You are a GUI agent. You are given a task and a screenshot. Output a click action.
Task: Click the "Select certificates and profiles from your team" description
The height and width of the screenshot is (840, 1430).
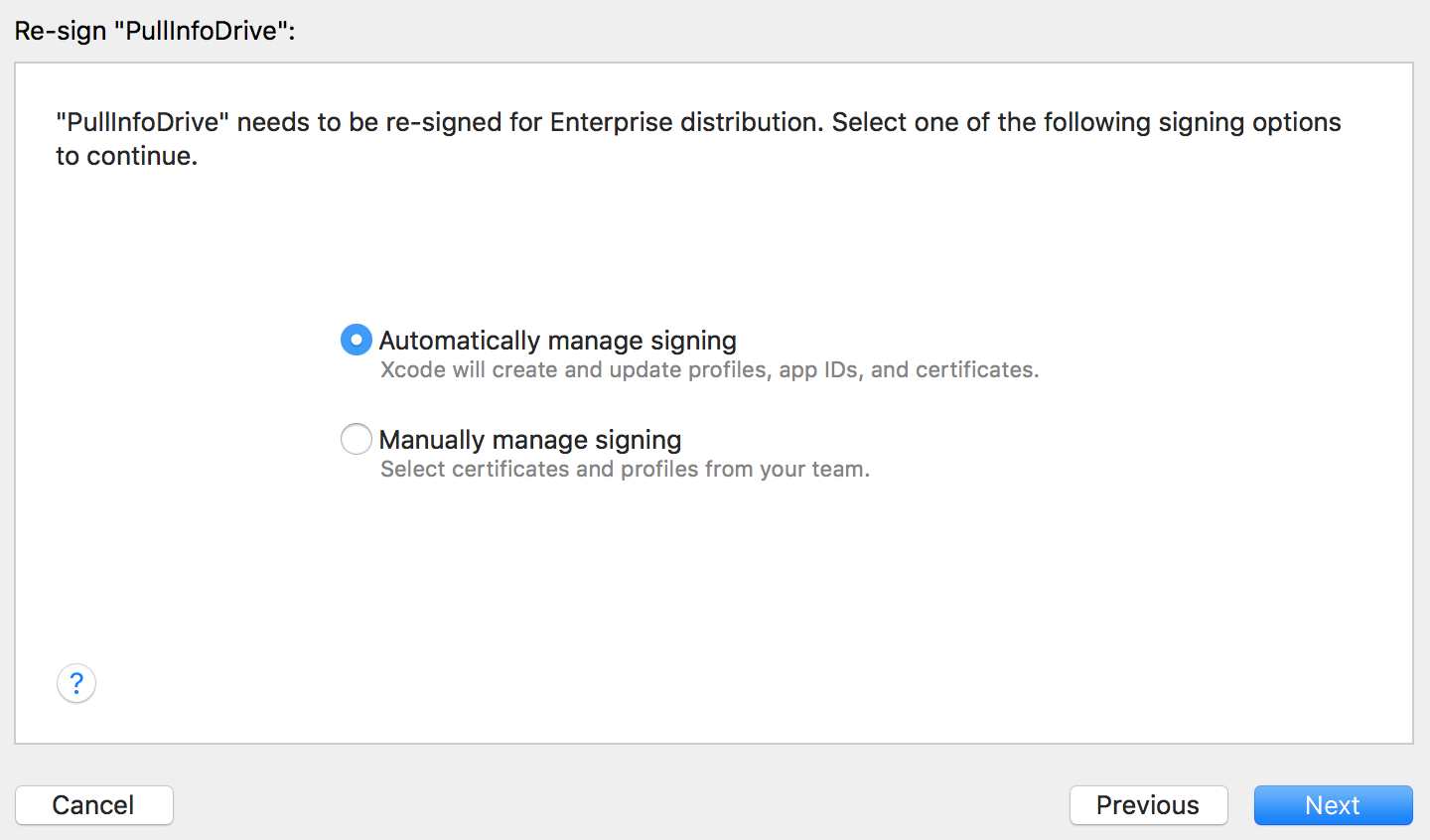coord(626,469)
